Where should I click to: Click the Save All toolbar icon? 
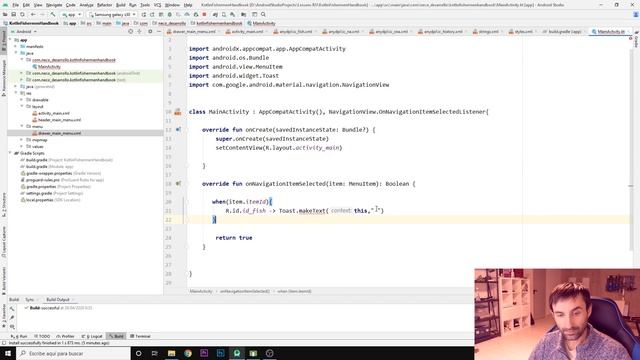(13, 14)
